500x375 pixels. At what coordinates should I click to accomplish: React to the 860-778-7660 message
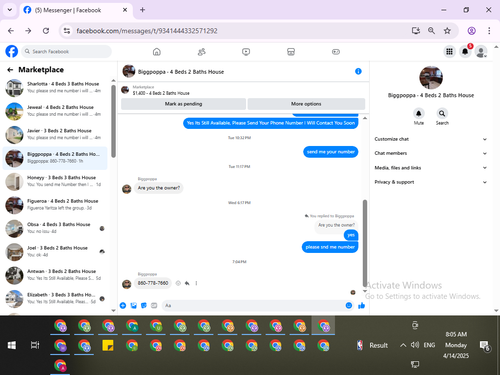click(x=178, y=283)
